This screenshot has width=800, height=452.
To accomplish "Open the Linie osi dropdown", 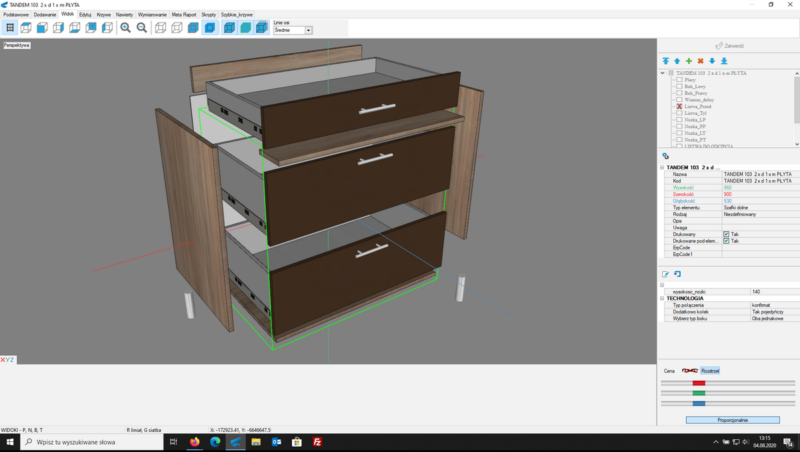I will [x=309, y=31].
